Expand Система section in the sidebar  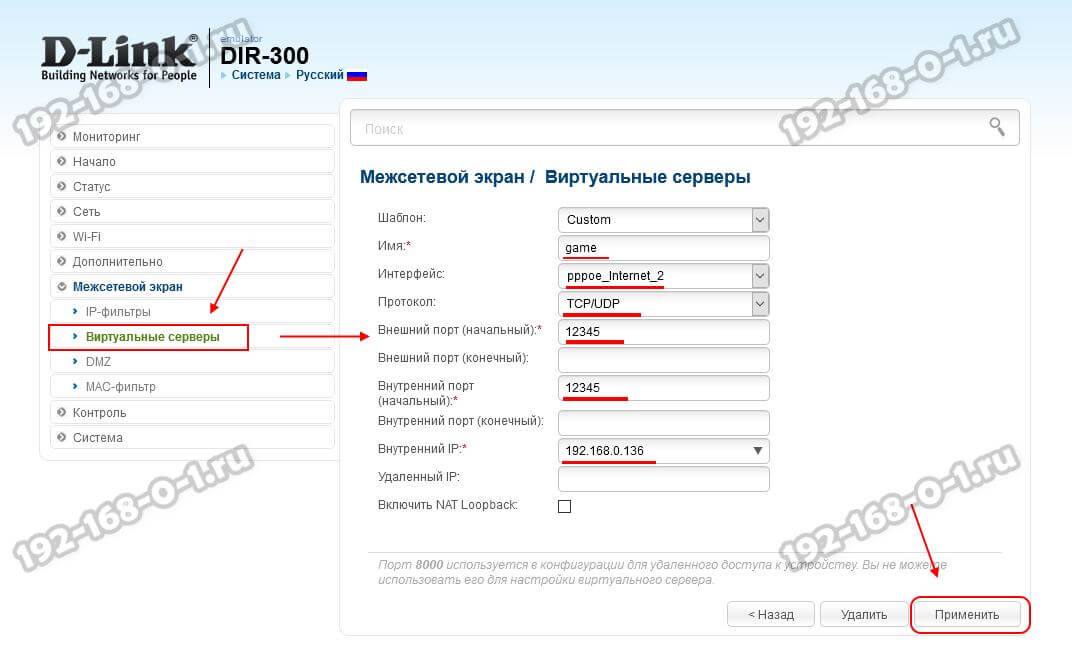pyautogui.click(x=192, y=437)
